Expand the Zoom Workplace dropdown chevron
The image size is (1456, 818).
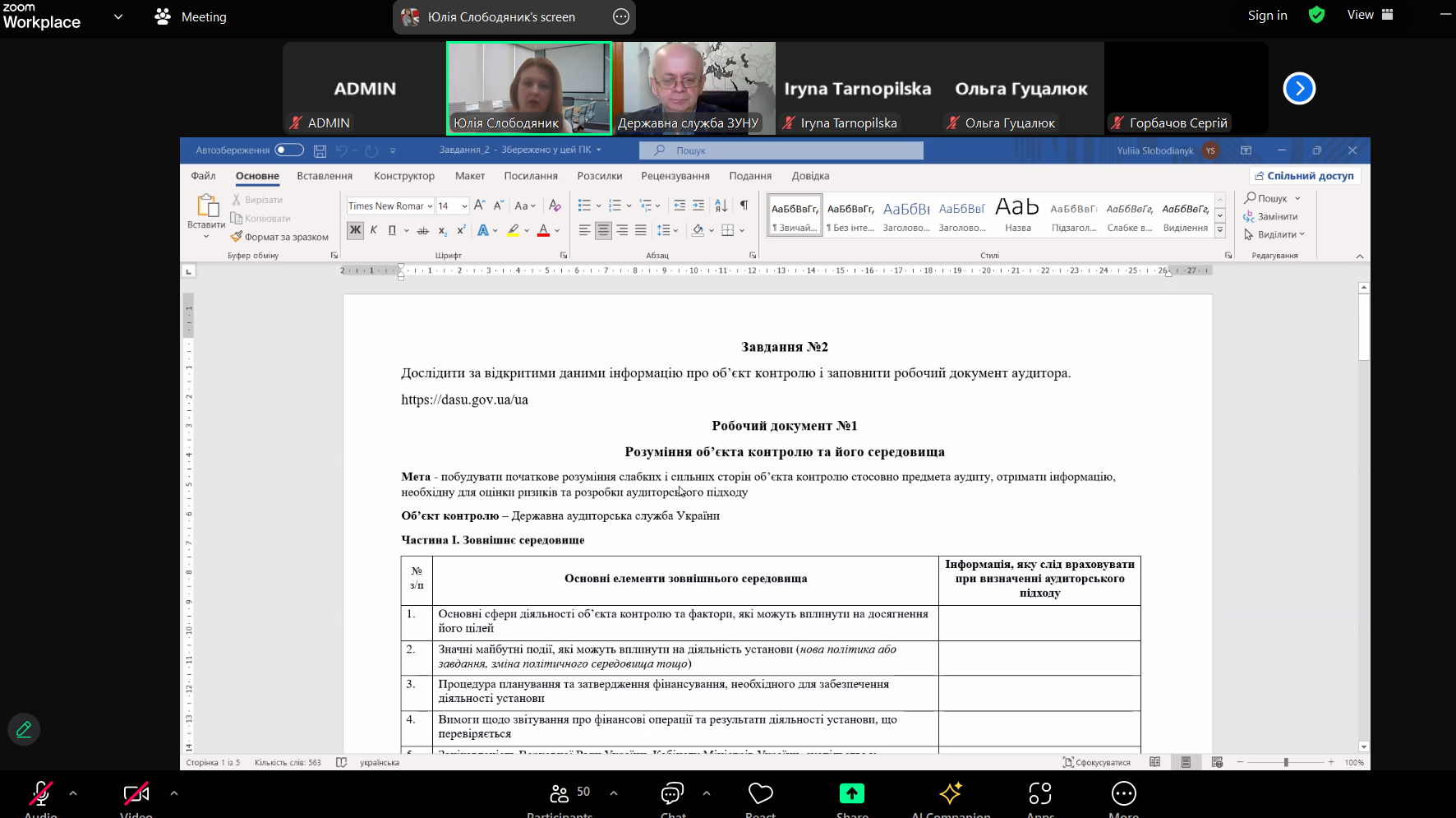118,16
